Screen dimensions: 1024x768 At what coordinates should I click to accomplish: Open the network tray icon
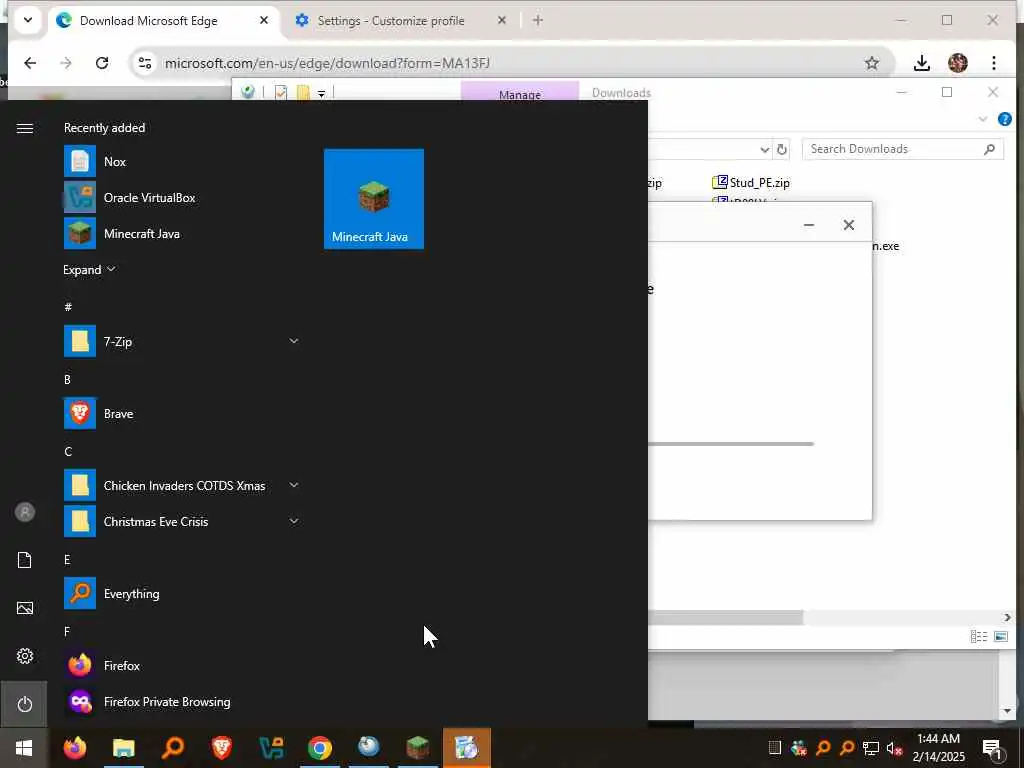871,748
